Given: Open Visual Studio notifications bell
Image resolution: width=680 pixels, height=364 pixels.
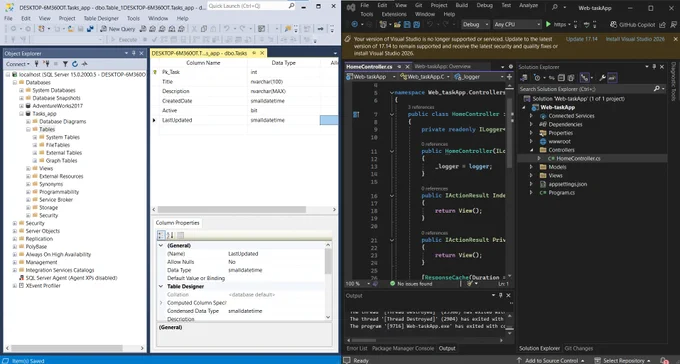Looking at the screenshot, I should click(664, 360).
